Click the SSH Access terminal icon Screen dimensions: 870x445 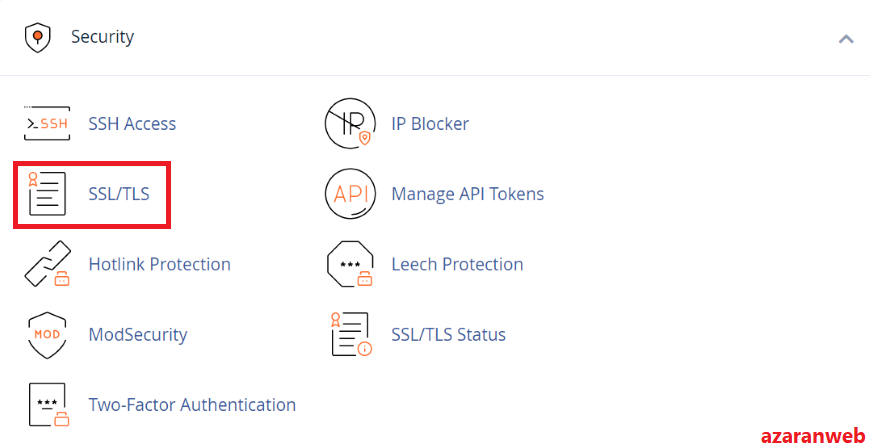47,123
